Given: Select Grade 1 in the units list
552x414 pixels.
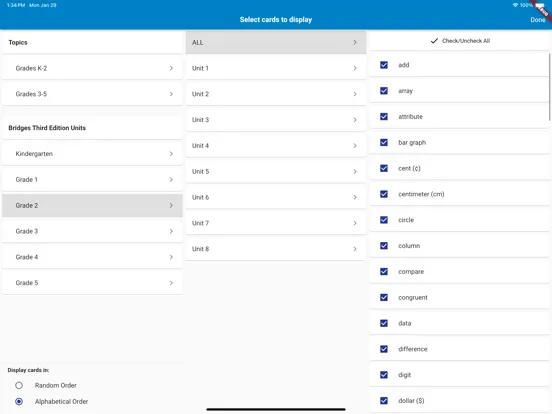Looking at the screenshot, I should 92,180.
